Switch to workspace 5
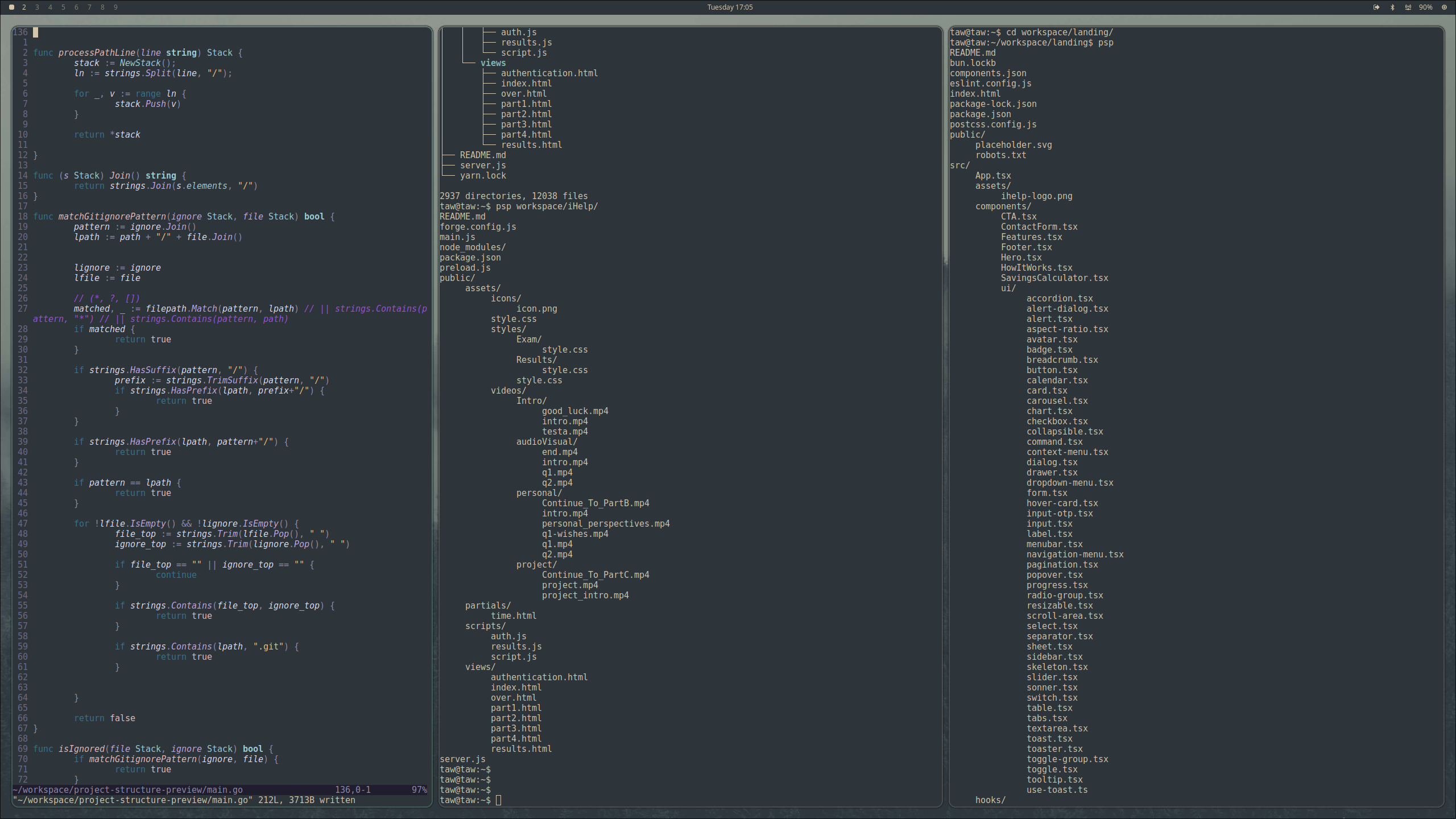The width and height of the screenshot is (1456, 819). 63,7
